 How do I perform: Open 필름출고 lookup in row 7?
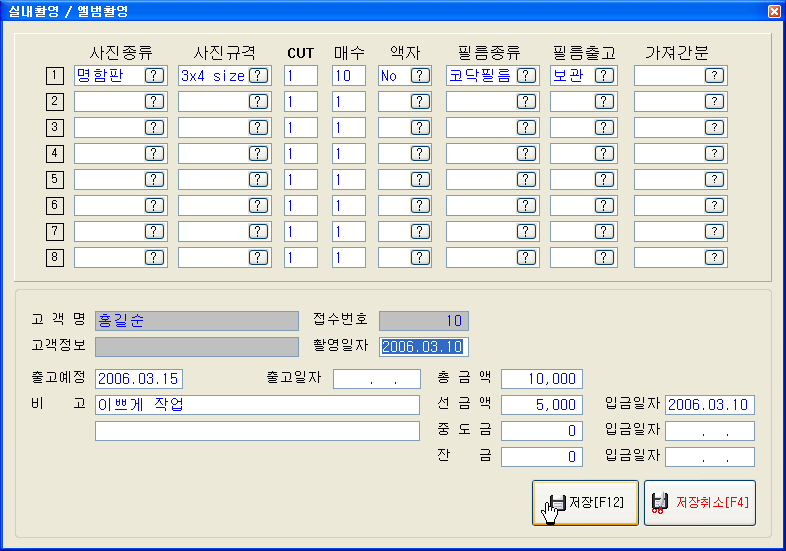coord(604,232)
